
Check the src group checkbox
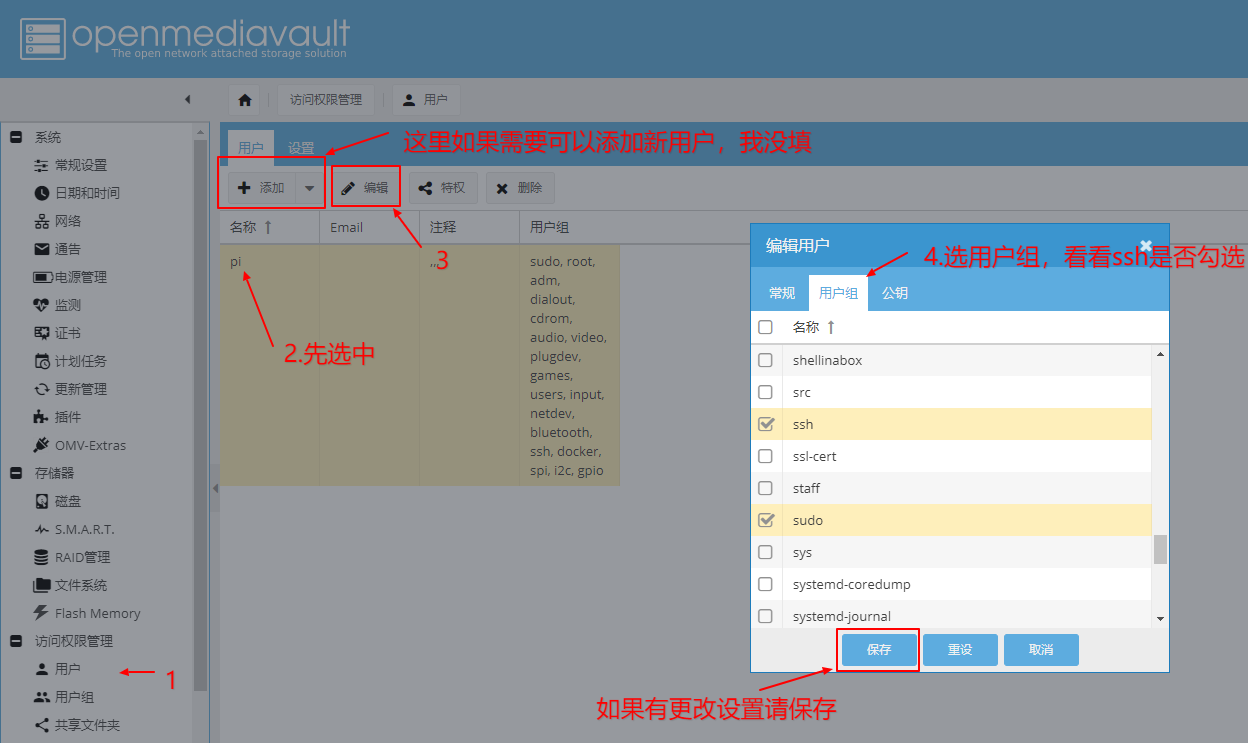click(765, 392)
